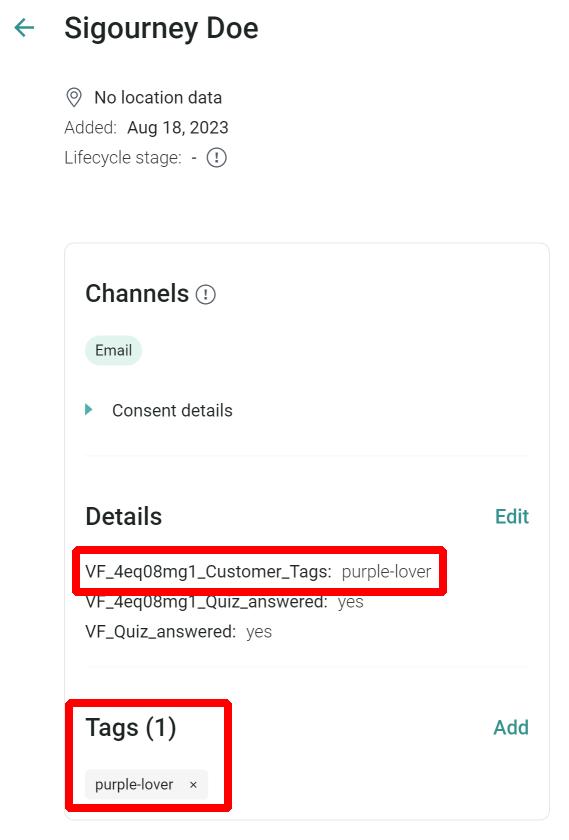The image size is (569, 840).
Task: Expand the Consent details triangle
Action: 89,410
